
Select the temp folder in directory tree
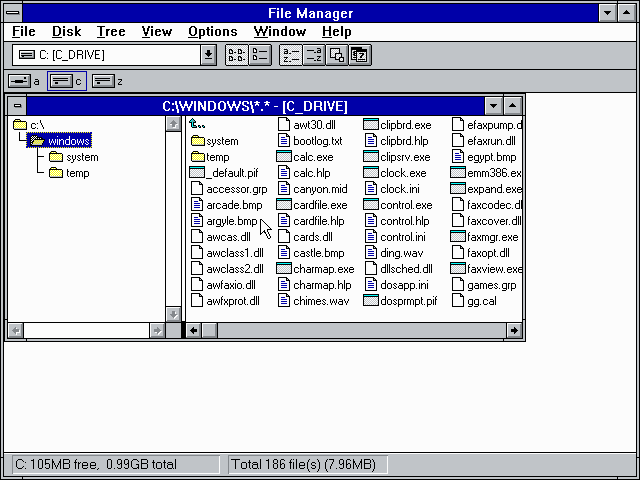(69, 173)
